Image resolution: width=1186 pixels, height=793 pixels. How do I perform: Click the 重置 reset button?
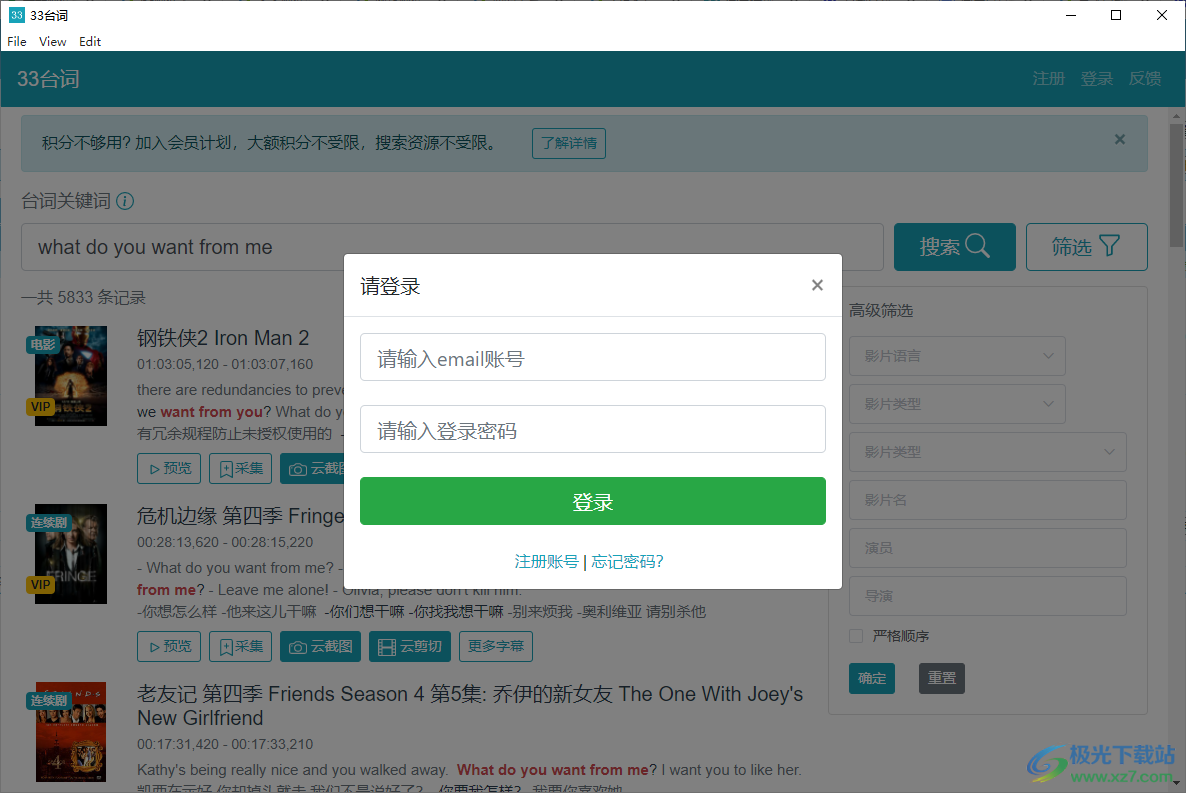click(x=942, y=678)
